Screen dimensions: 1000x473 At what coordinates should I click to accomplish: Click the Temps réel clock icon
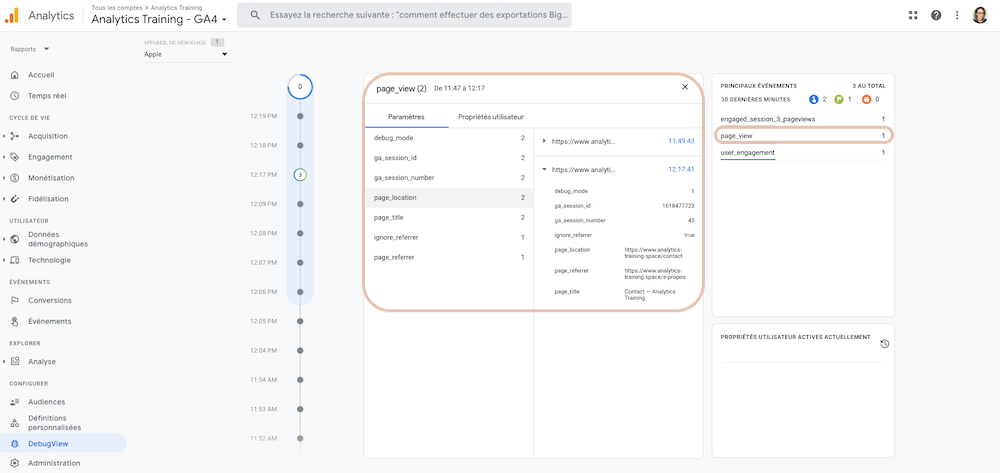click(x=15, y=96)
